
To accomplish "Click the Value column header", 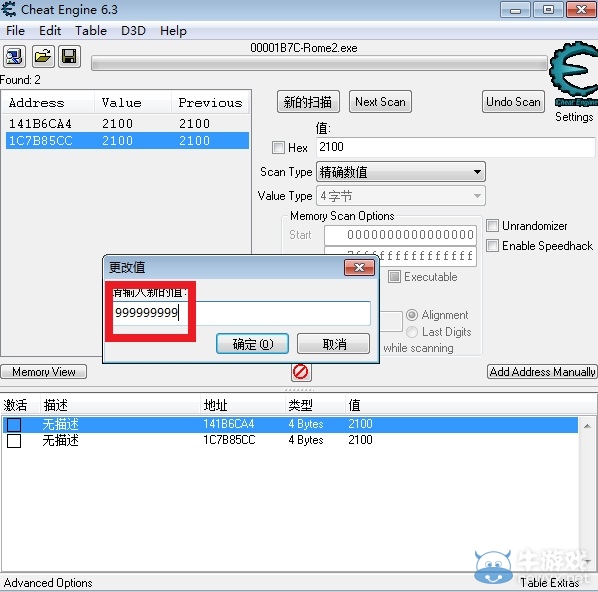I will [132, 102].
